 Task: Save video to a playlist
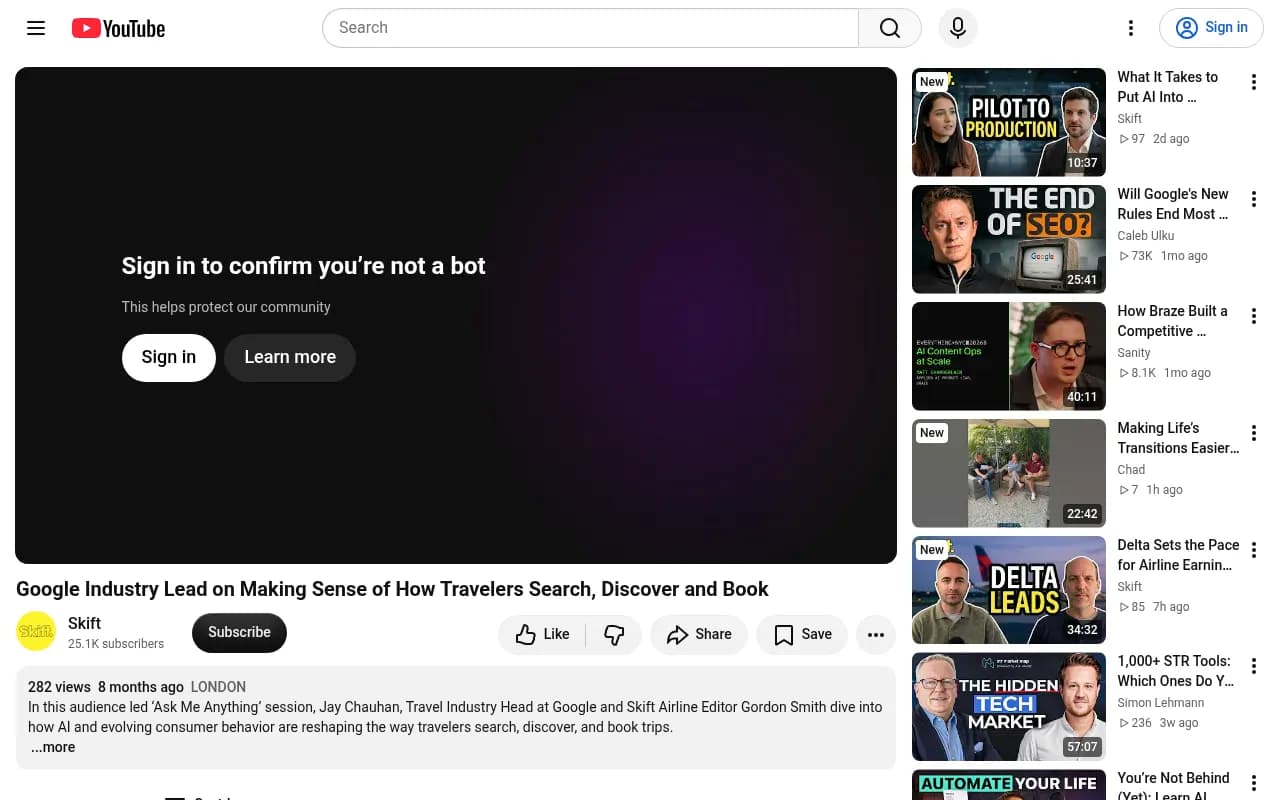[x=802, y=634]
